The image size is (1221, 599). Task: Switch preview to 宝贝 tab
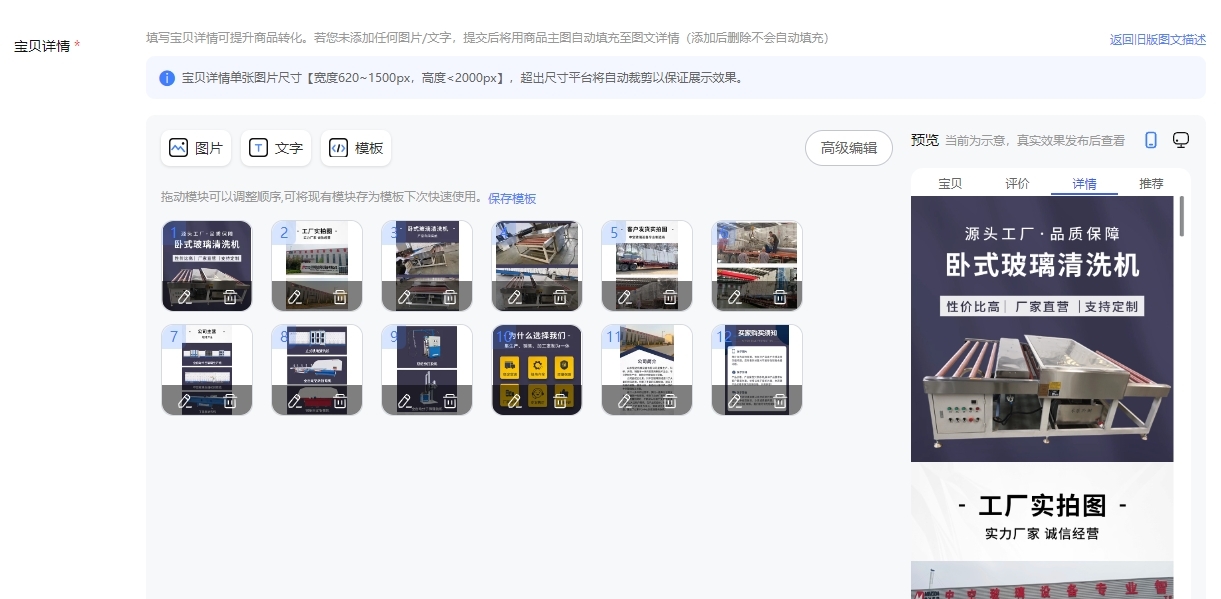[x=950, y=183]
